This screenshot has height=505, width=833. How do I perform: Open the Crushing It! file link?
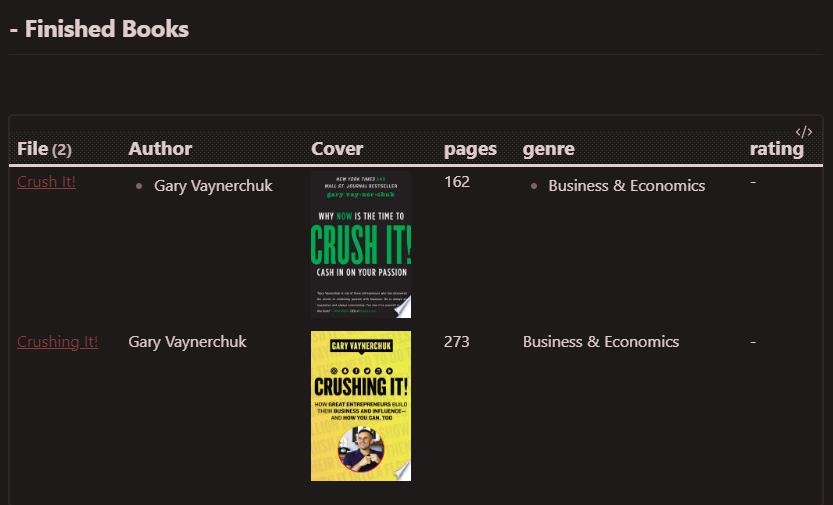coord(57,342)
